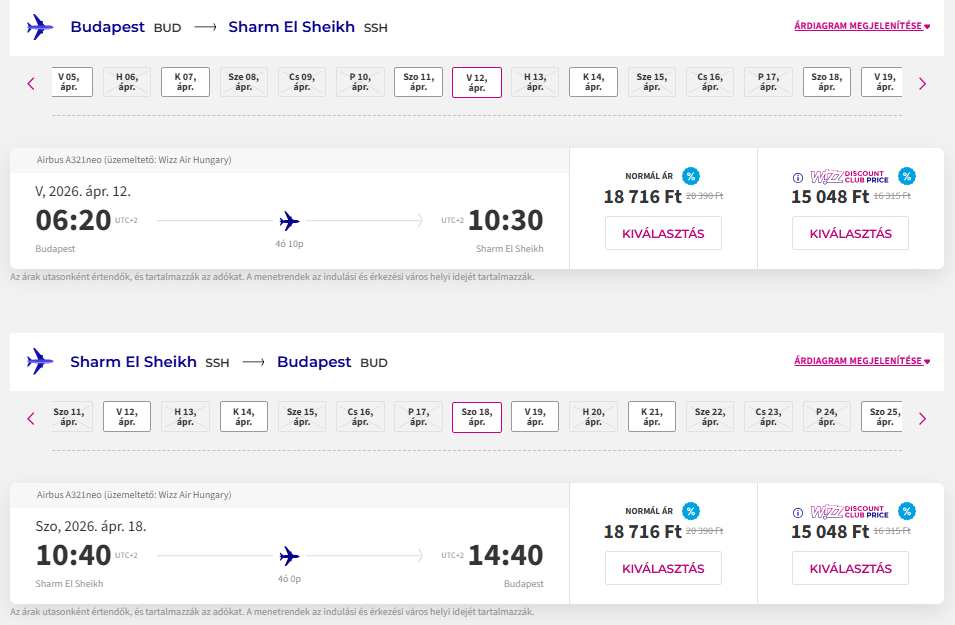The image size is (955, 625).
Task: Choose outbound normal price Kiválasztás button
Action: click(663, 233)
